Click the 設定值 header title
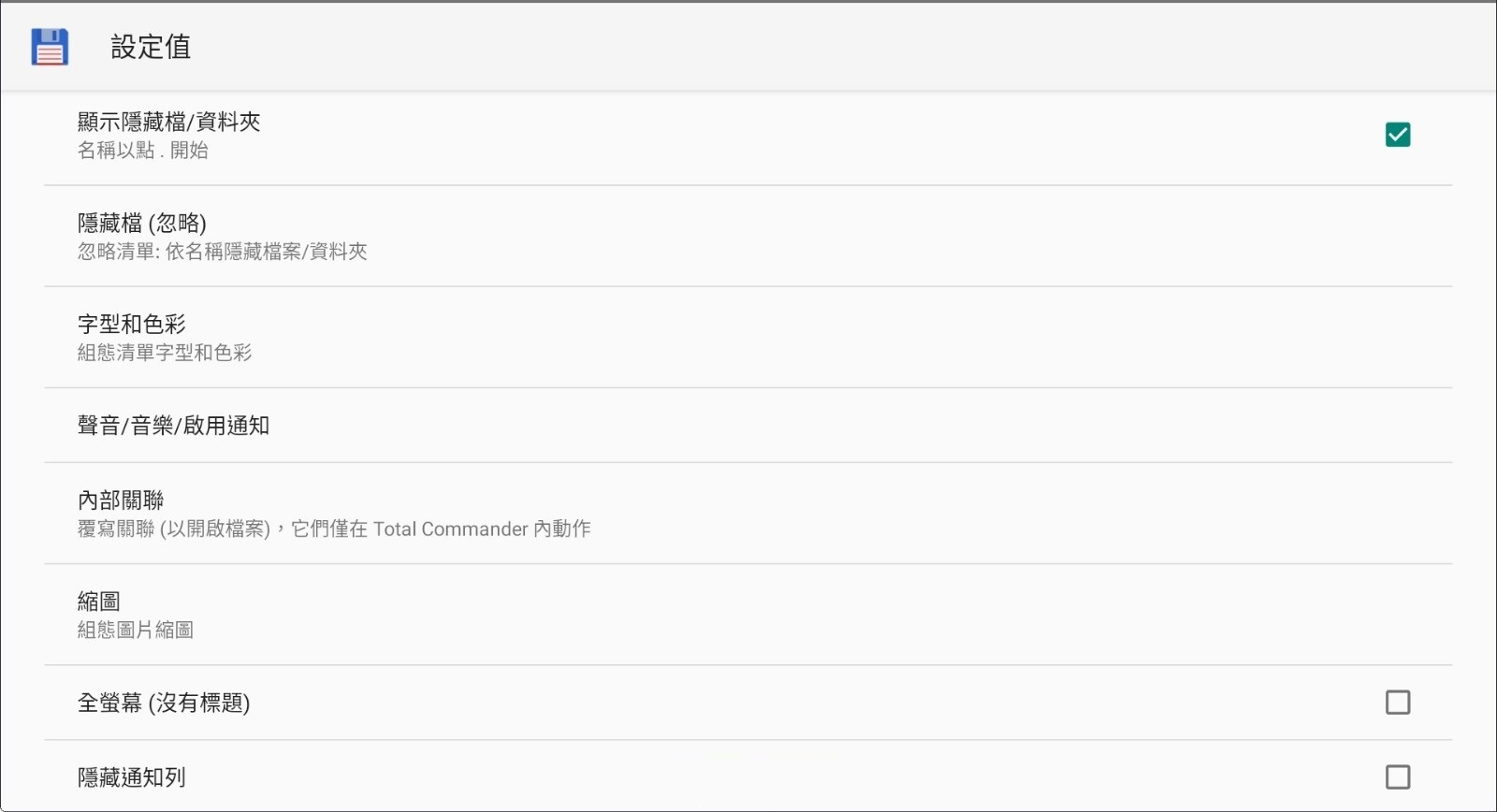Image resolution: width=1497 pixels, height=812 pixels. pos(151,47)
